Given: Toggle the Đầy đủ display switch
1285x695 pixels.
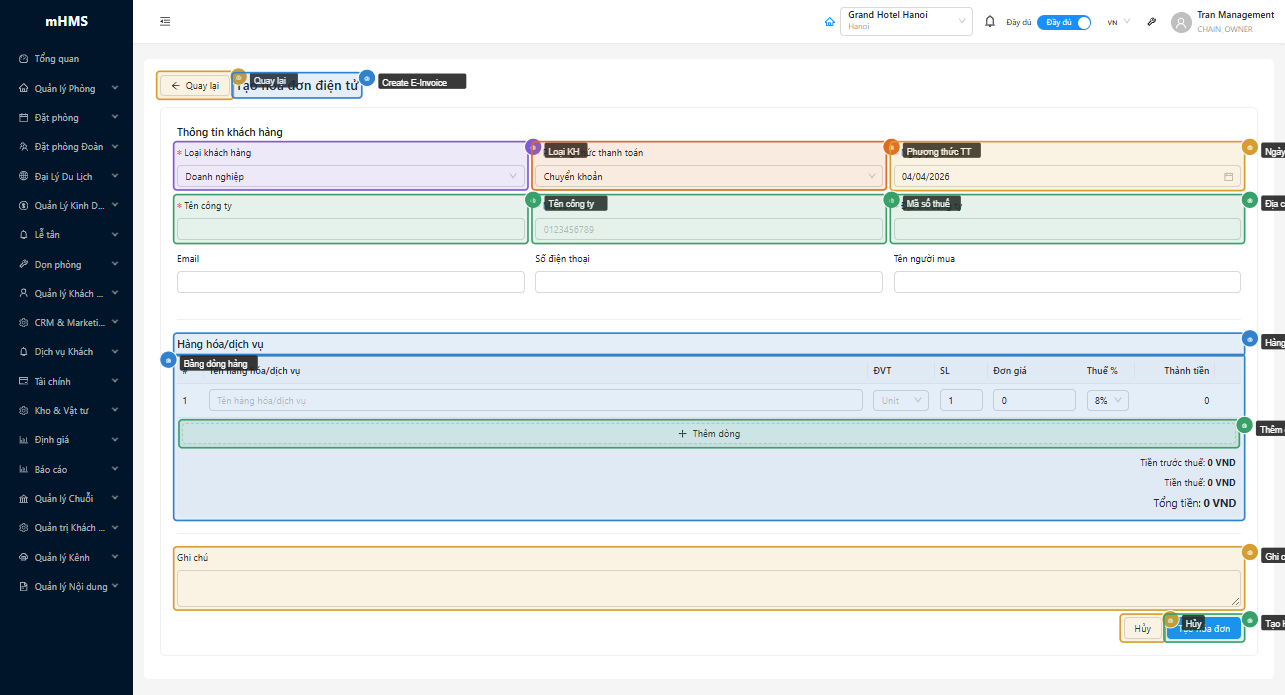Looking at the screenshot, I should (1063, 22).
